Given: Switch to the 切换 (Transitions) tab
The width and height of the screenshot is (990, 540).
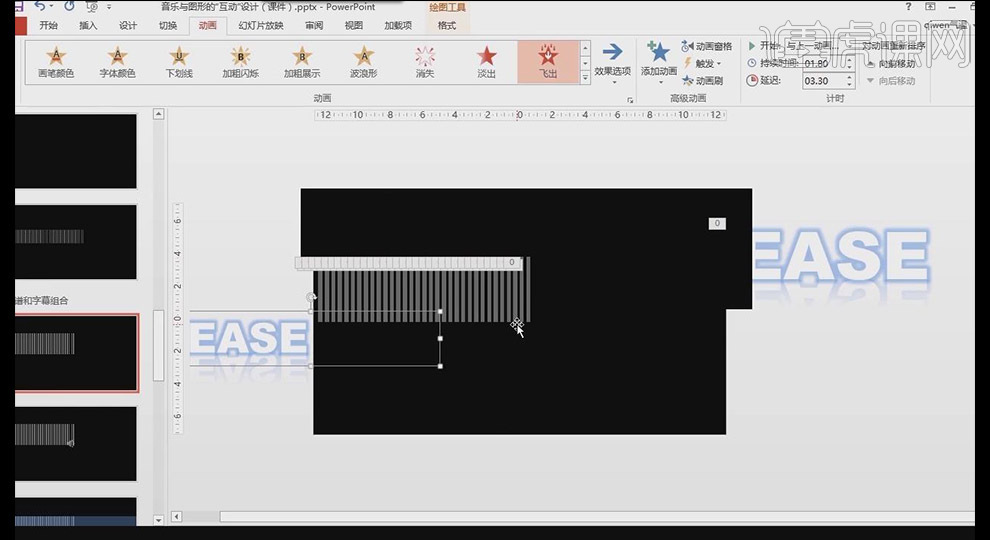Looking at the screenshot, I should point(168,25).
